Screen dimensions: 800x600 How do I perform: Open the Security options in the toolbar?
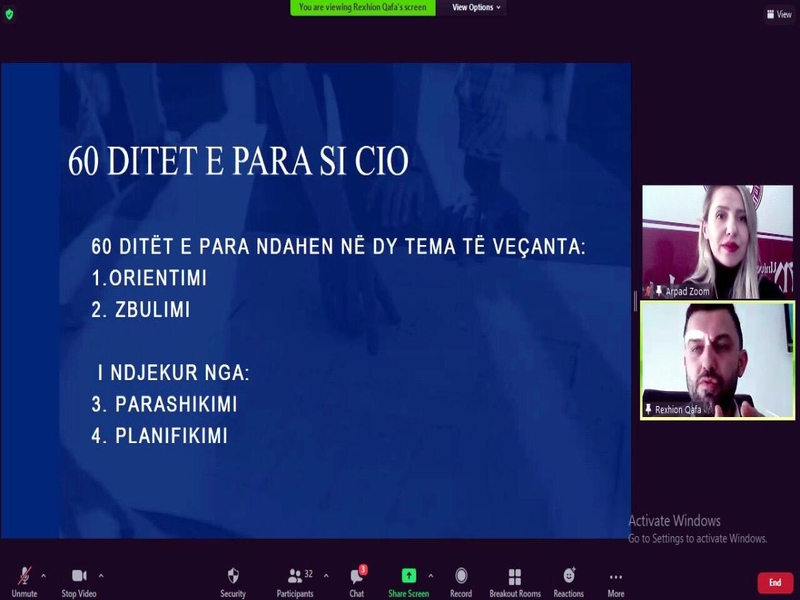(x=232, y=577)
